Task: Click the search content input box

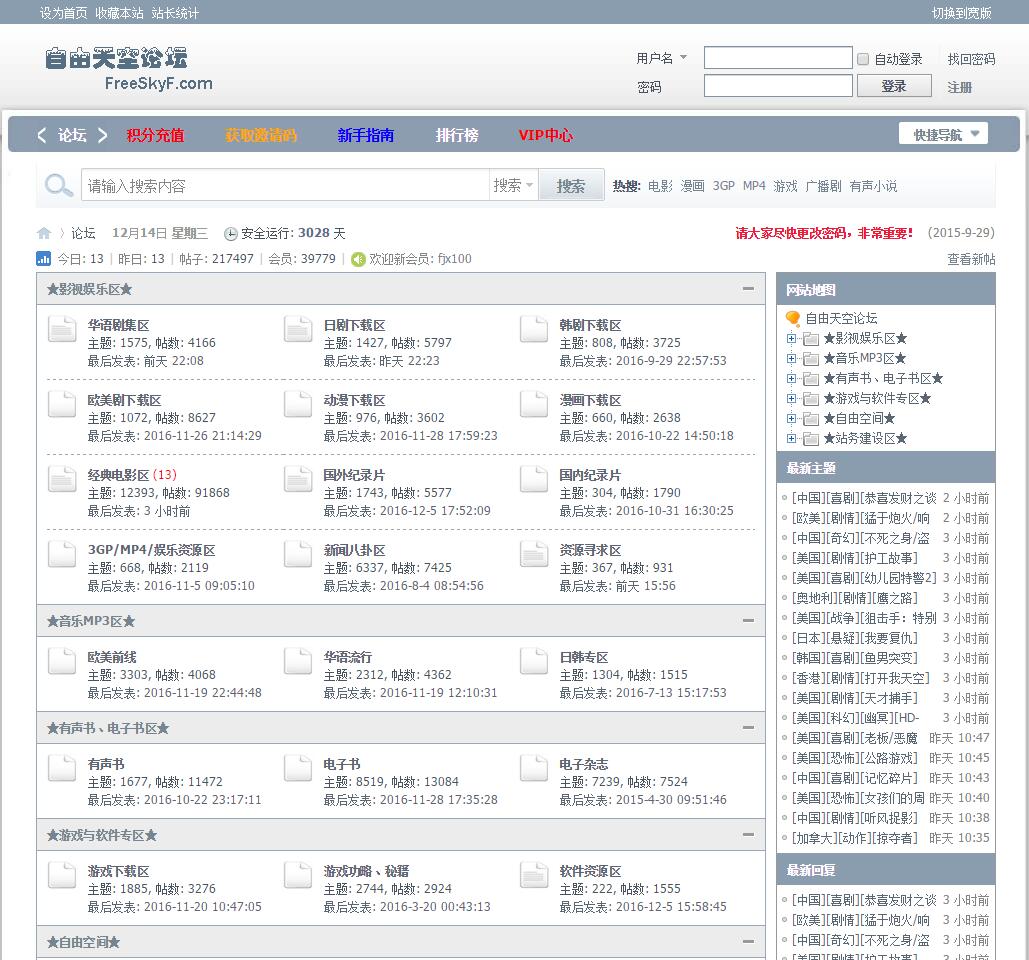Action: pos(285,186)
